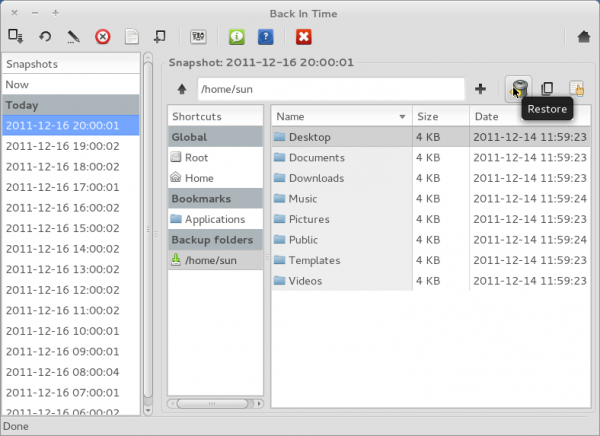
Task: Click the red Quit X icon
Action: tap(303, 37)
